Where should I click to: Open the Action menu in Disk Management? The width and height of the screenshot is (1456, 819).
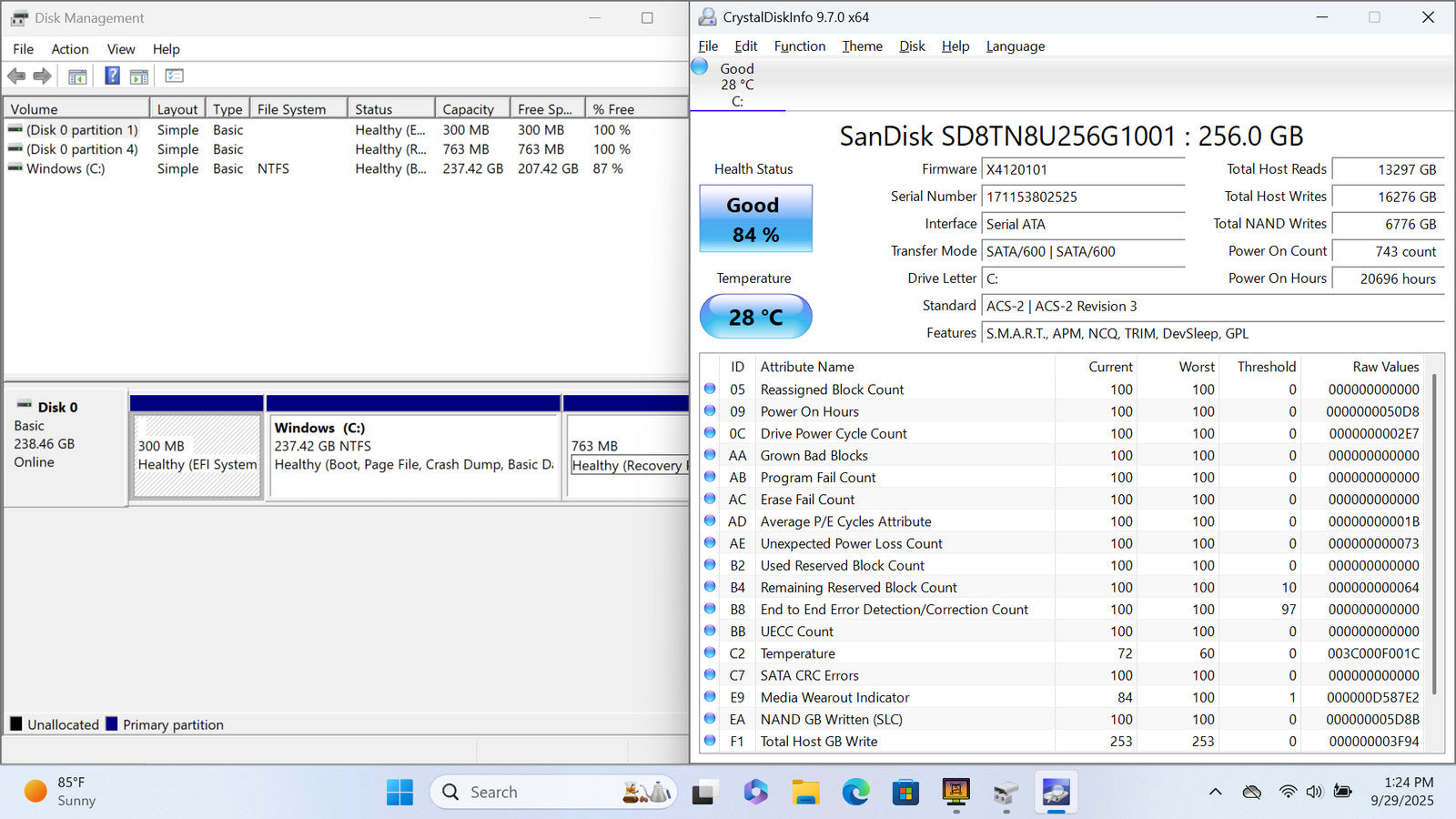[69, 49]
